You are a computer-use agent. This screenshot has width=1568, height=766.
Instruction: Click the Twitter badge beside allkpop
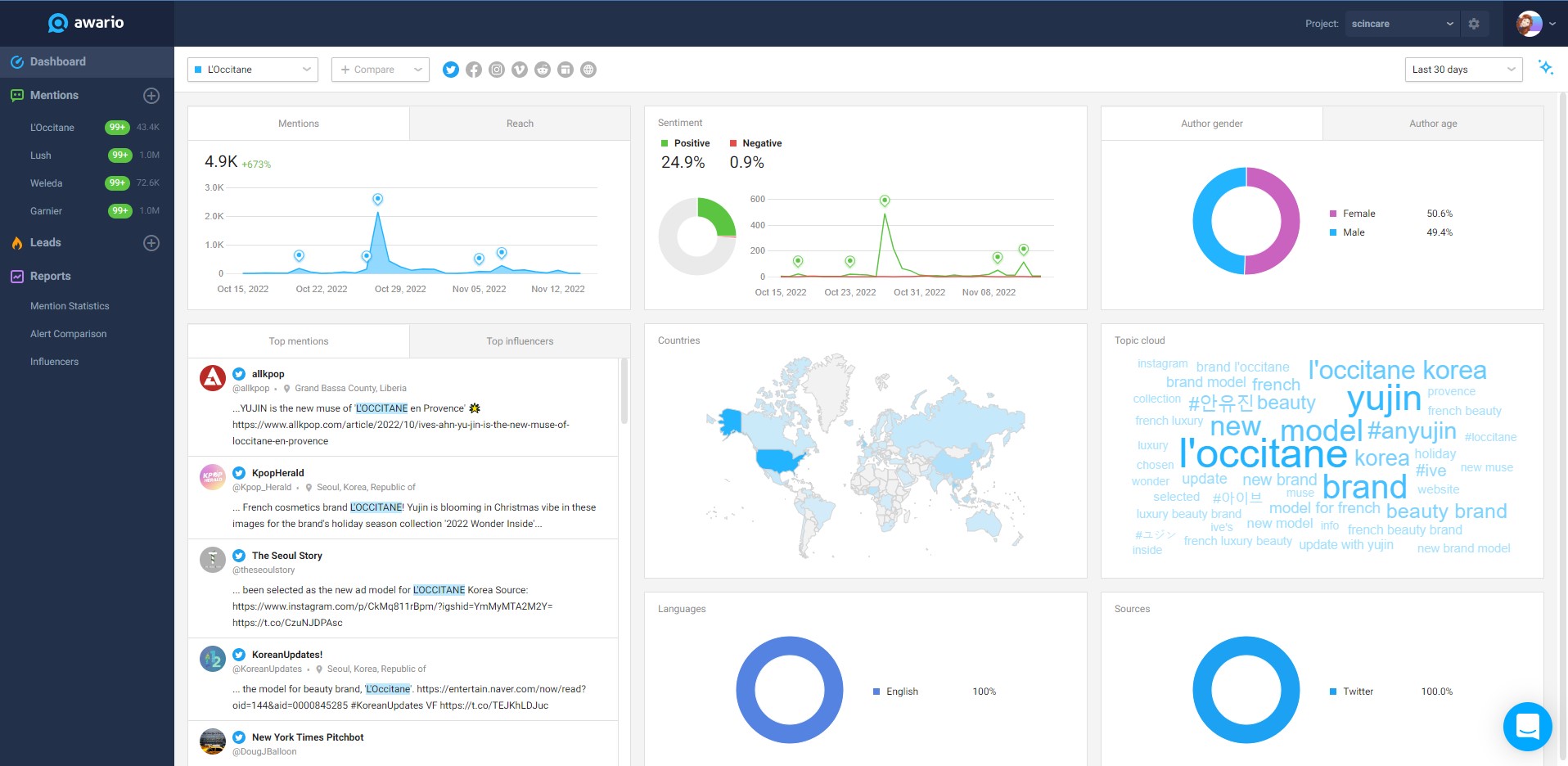(239, 374)
